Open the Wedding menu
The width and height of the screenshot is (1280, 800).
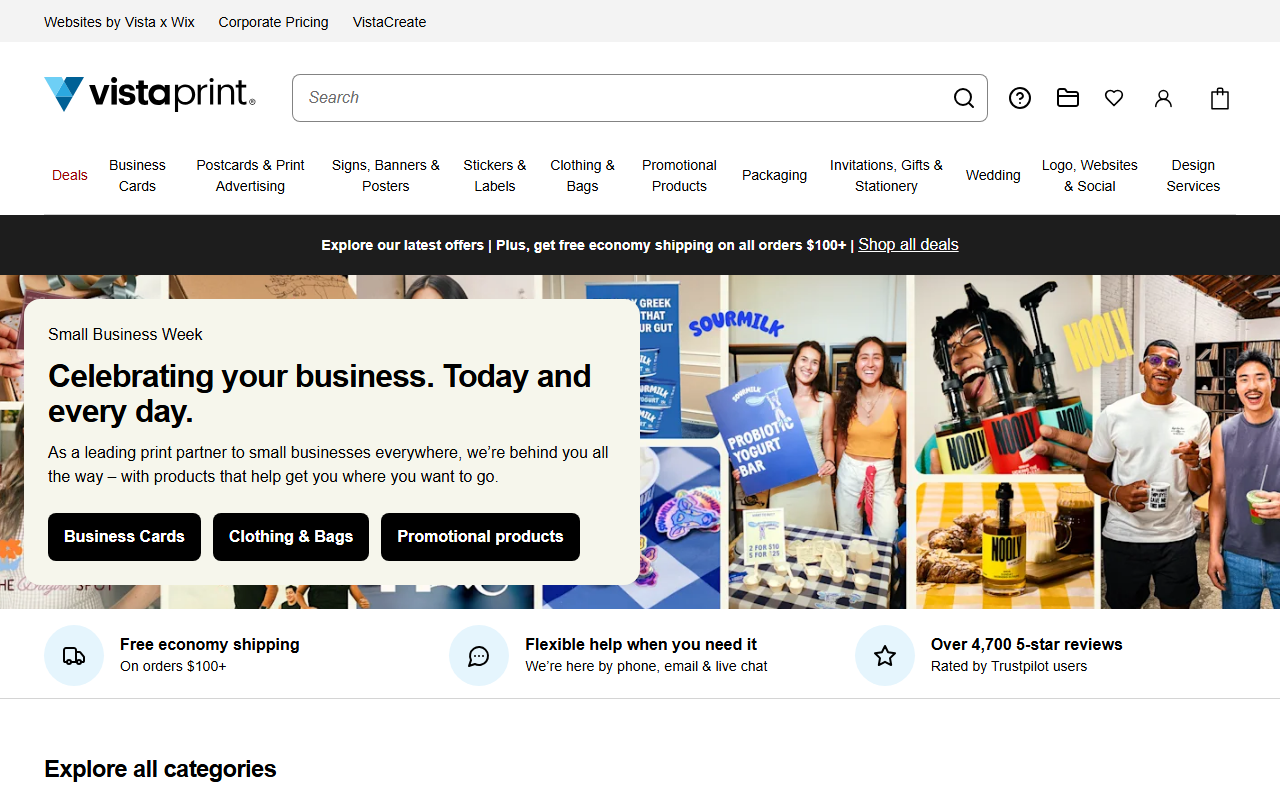(993, 175)
